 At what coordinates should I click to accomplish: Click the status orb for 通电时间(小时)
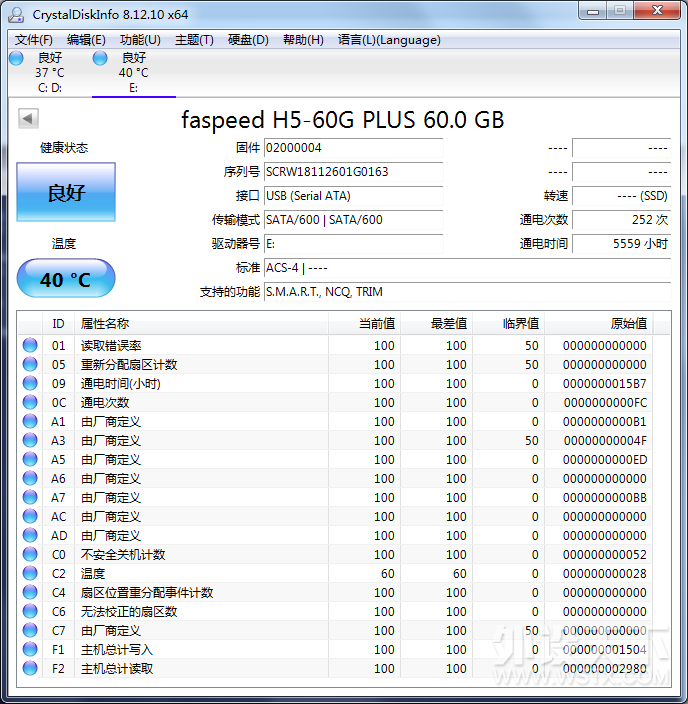pos(30,383)
